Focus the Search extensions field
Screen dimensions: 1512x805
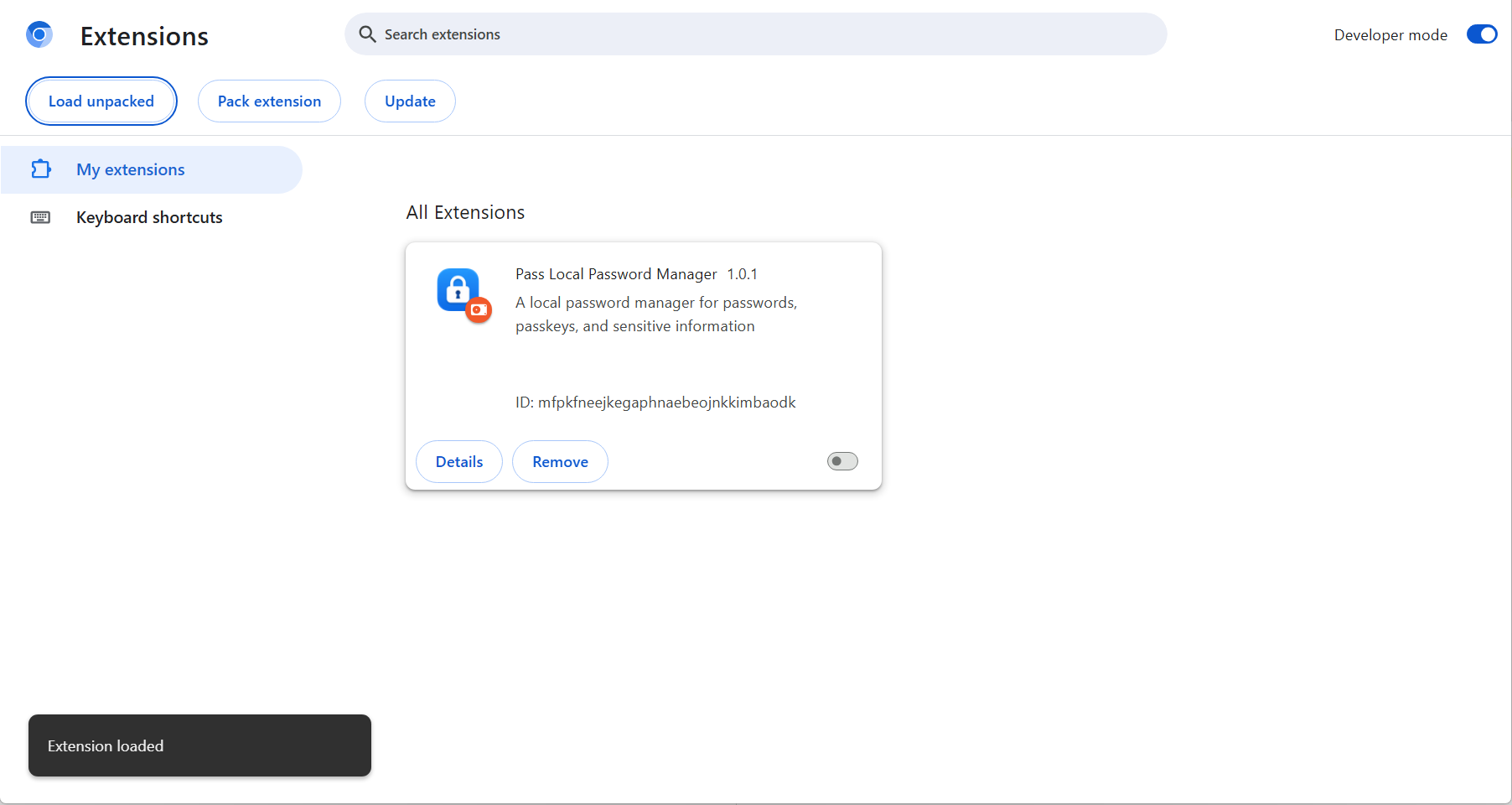point(756,34)
